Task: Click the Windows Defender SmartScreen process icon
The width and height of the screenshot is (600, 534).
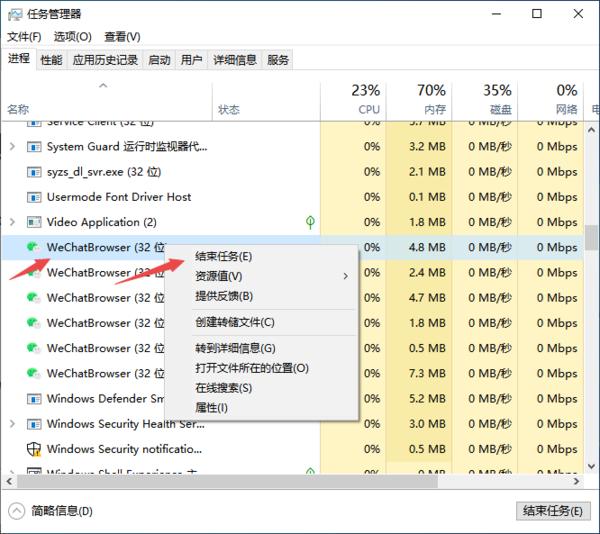Action: (34, 399)
